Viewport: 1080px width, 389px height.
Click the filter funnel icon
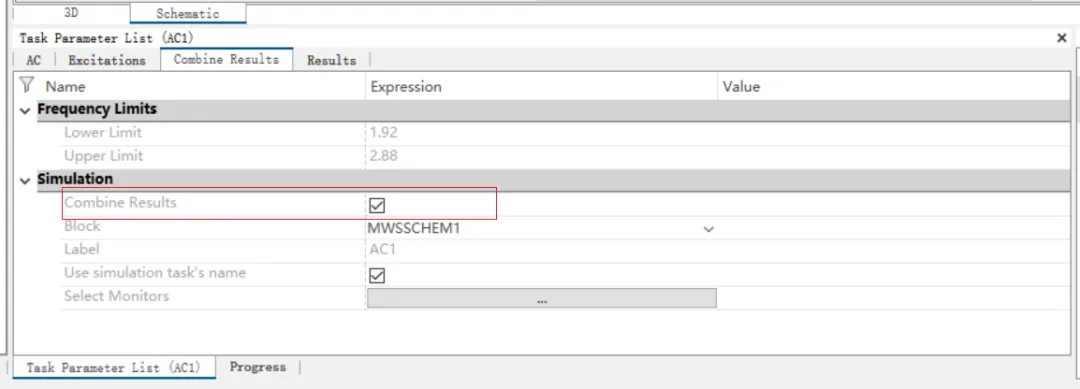26,85
